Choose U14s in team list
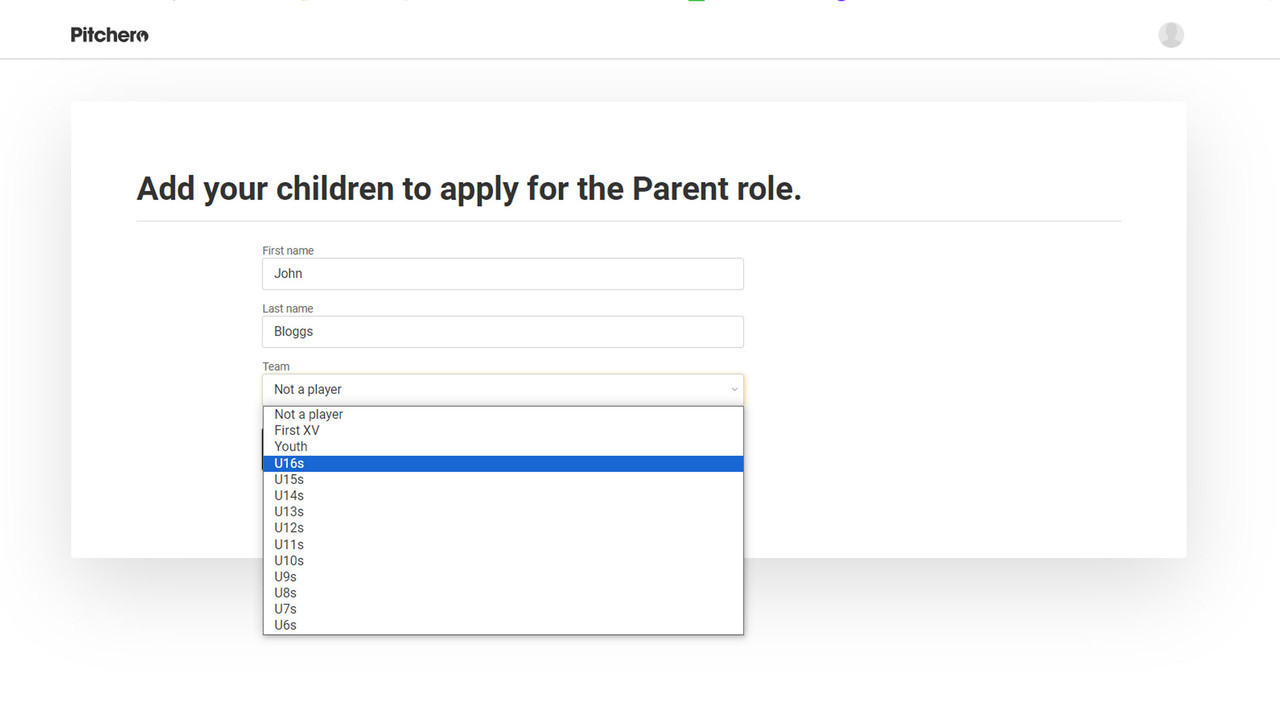 [289, 495]
